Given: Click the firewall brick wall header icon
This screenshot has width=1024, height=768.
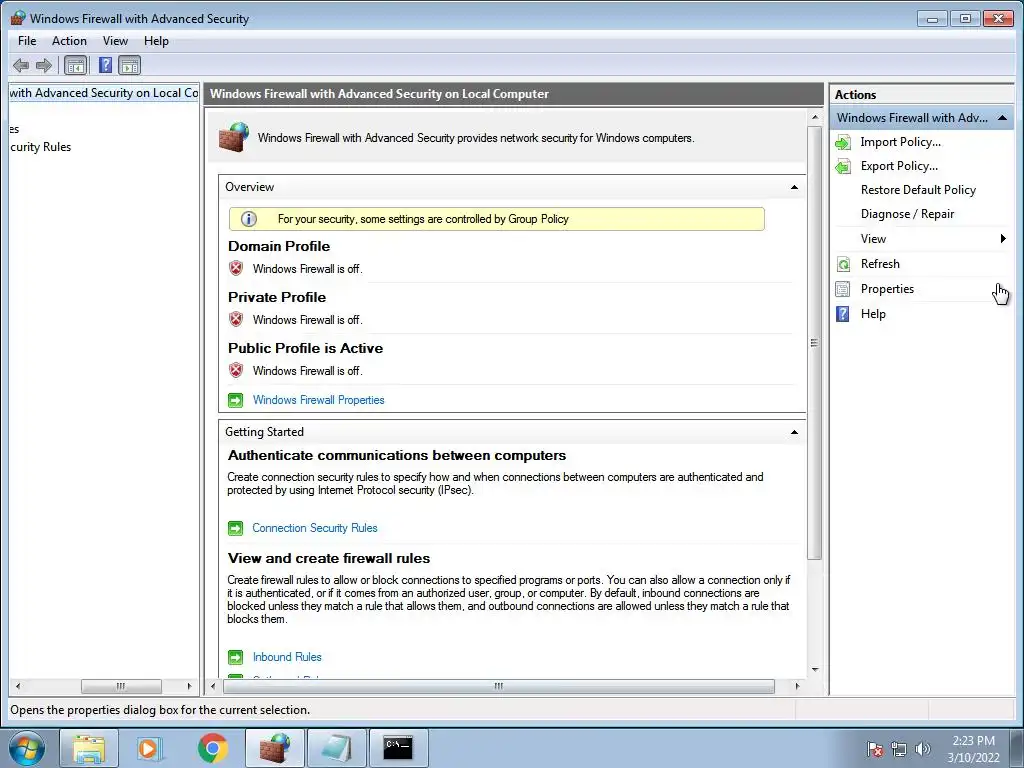Looking at the screenshot, I should pos(234,137).
